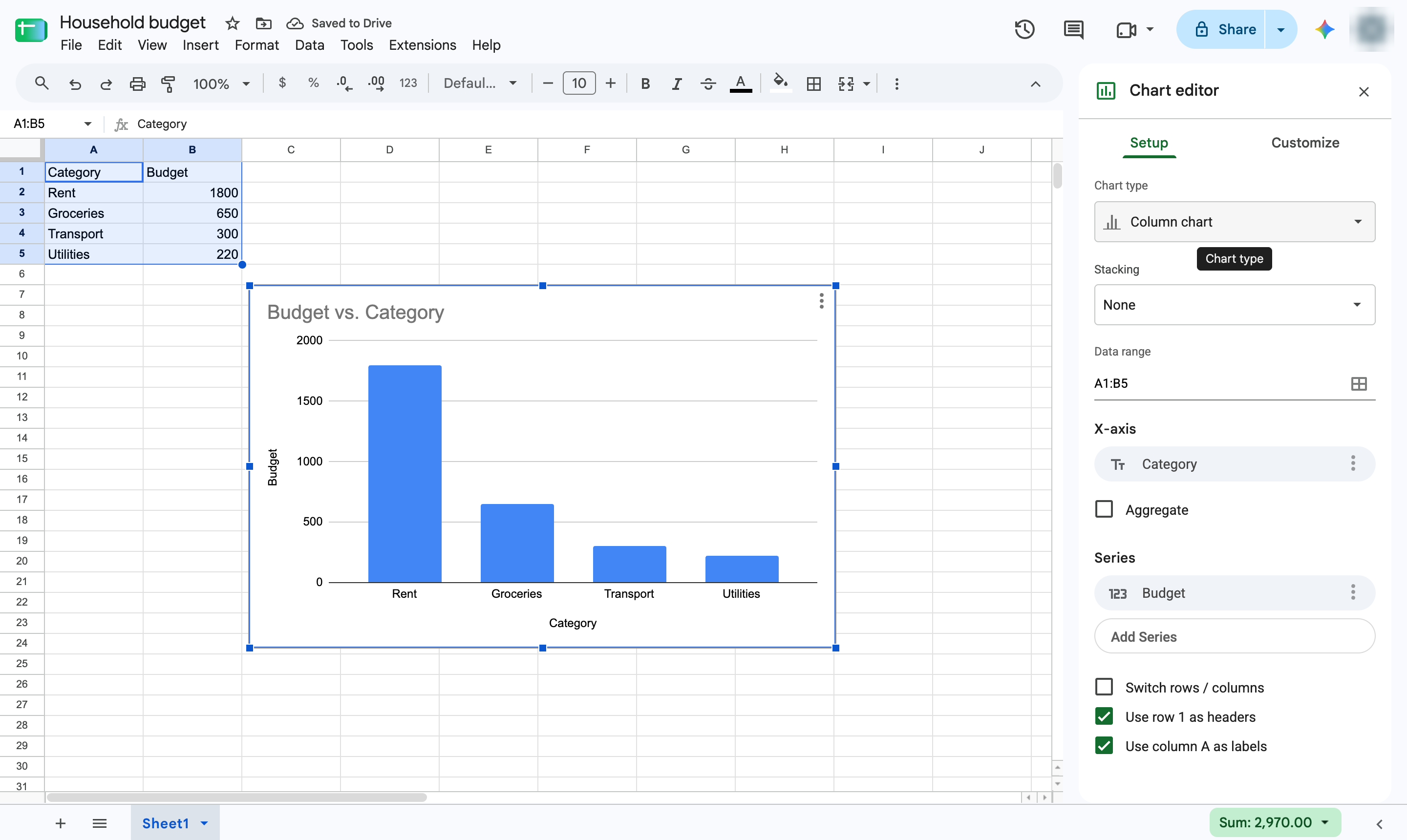Open the Stacking None dropdown
Image resolution: width=1407 pixels, height=840 pixels.
1235,305
